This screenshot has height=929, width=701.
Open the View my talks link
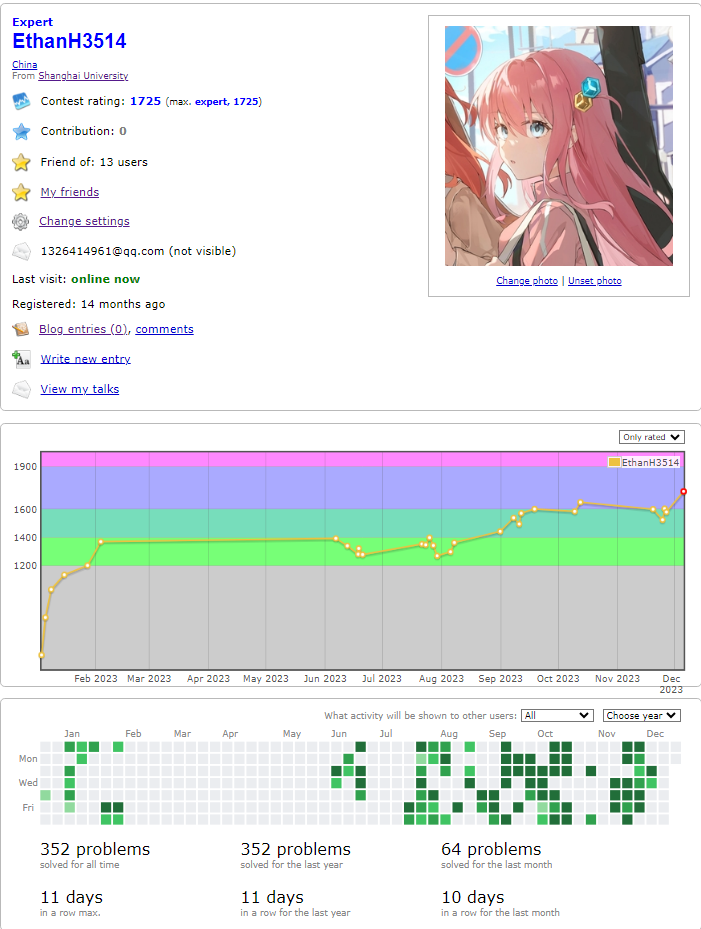(79, 389)
